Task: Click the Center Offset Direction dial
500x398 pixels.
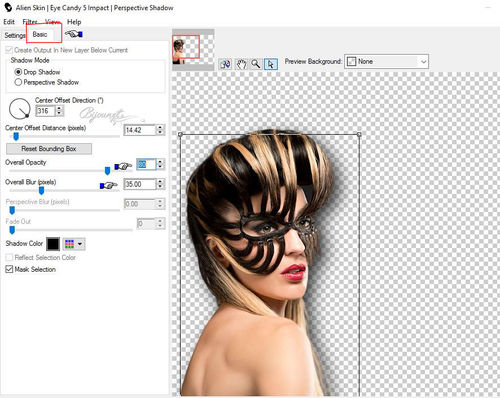Action: pyautogui.click(x=20, y=109)
